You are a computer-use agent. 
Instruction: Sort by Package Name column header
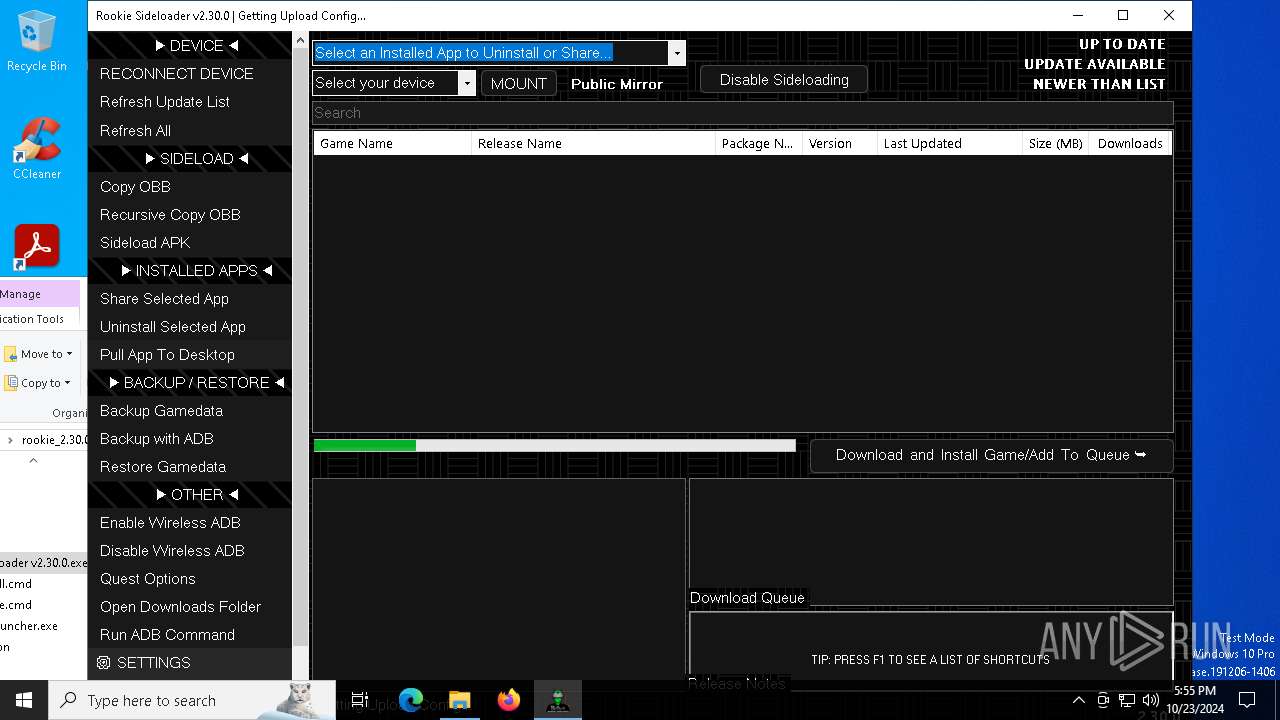click(759, 143)
